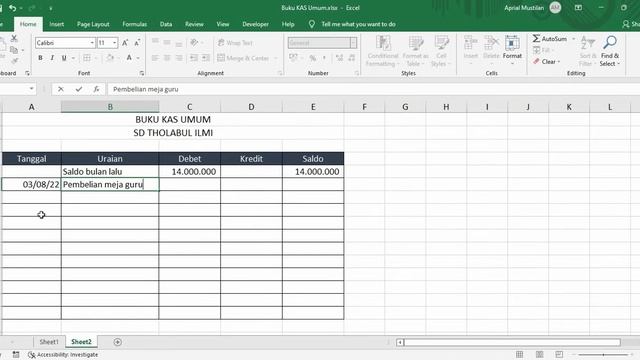Click Accessibility: Investigate in status bar
The image size is (640, 360).
63,355
